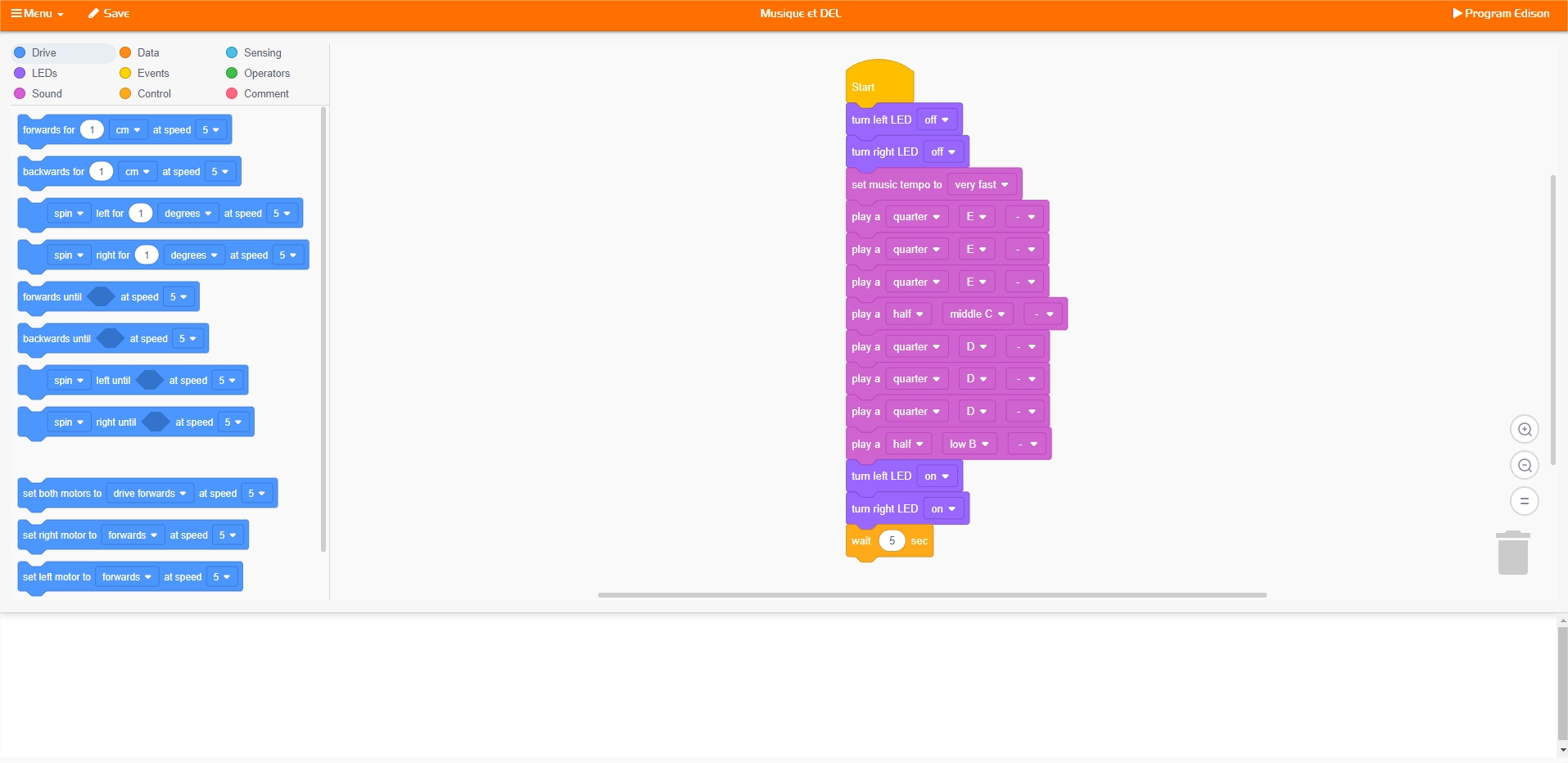Click the zoom in magnifier icon
This screenshot has width=1568, height=763.
pyautogui.click(x=1524, y=430)
